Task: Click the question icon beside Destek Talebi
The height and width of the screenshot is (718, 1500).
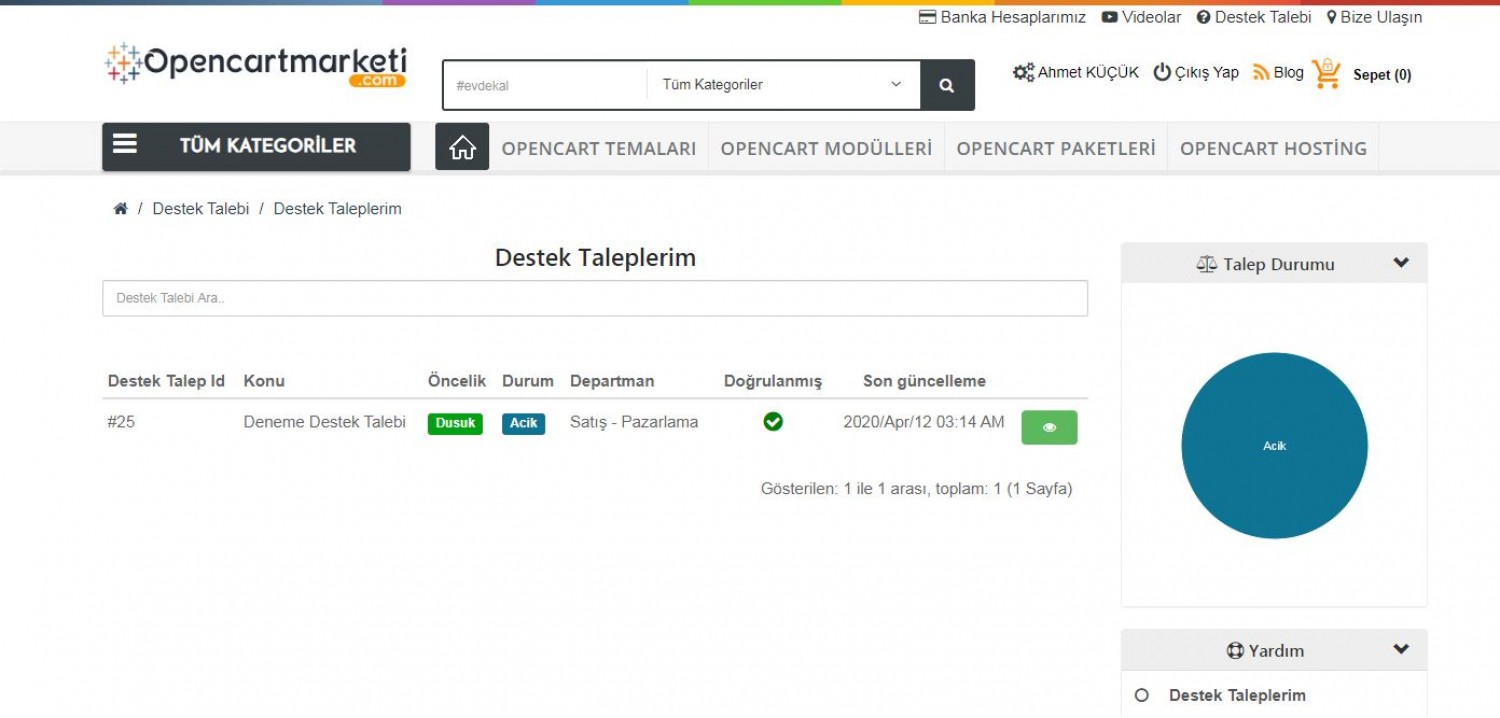Action: pos(1204,17)
